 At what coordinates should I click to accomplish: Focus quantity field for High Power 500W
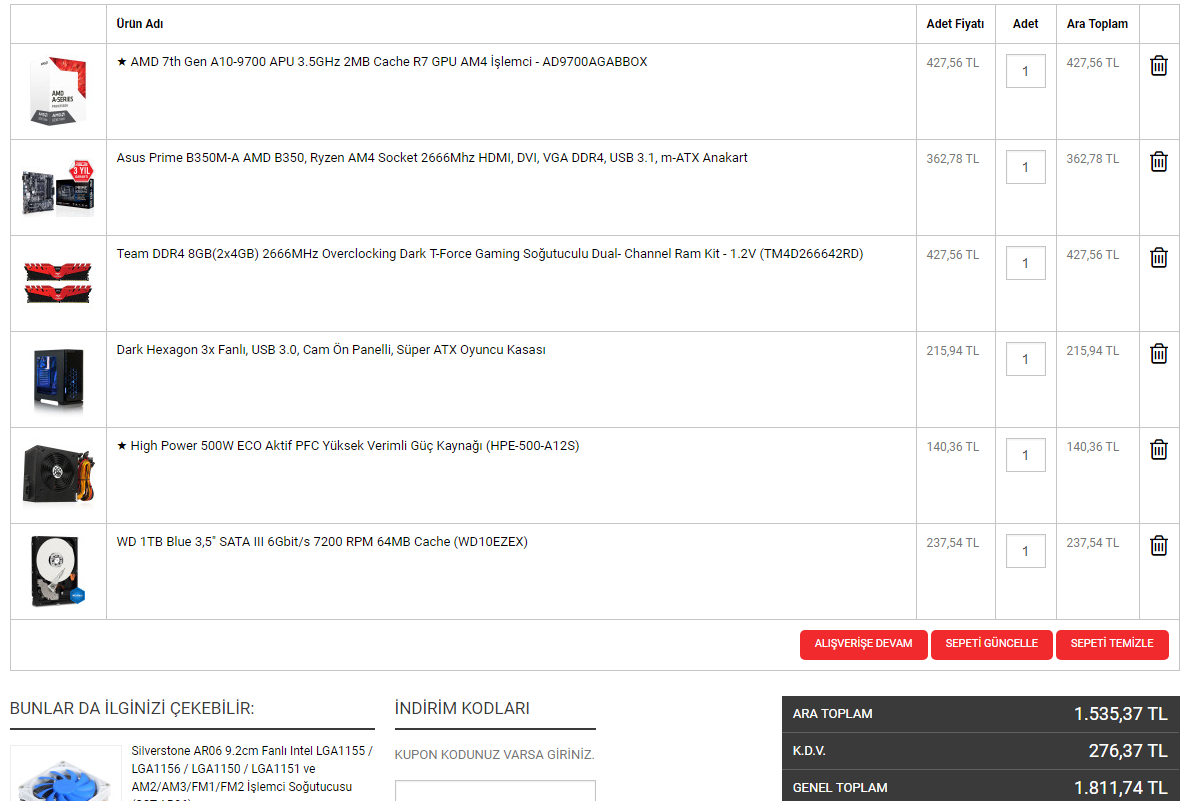tap(1025, 455)
